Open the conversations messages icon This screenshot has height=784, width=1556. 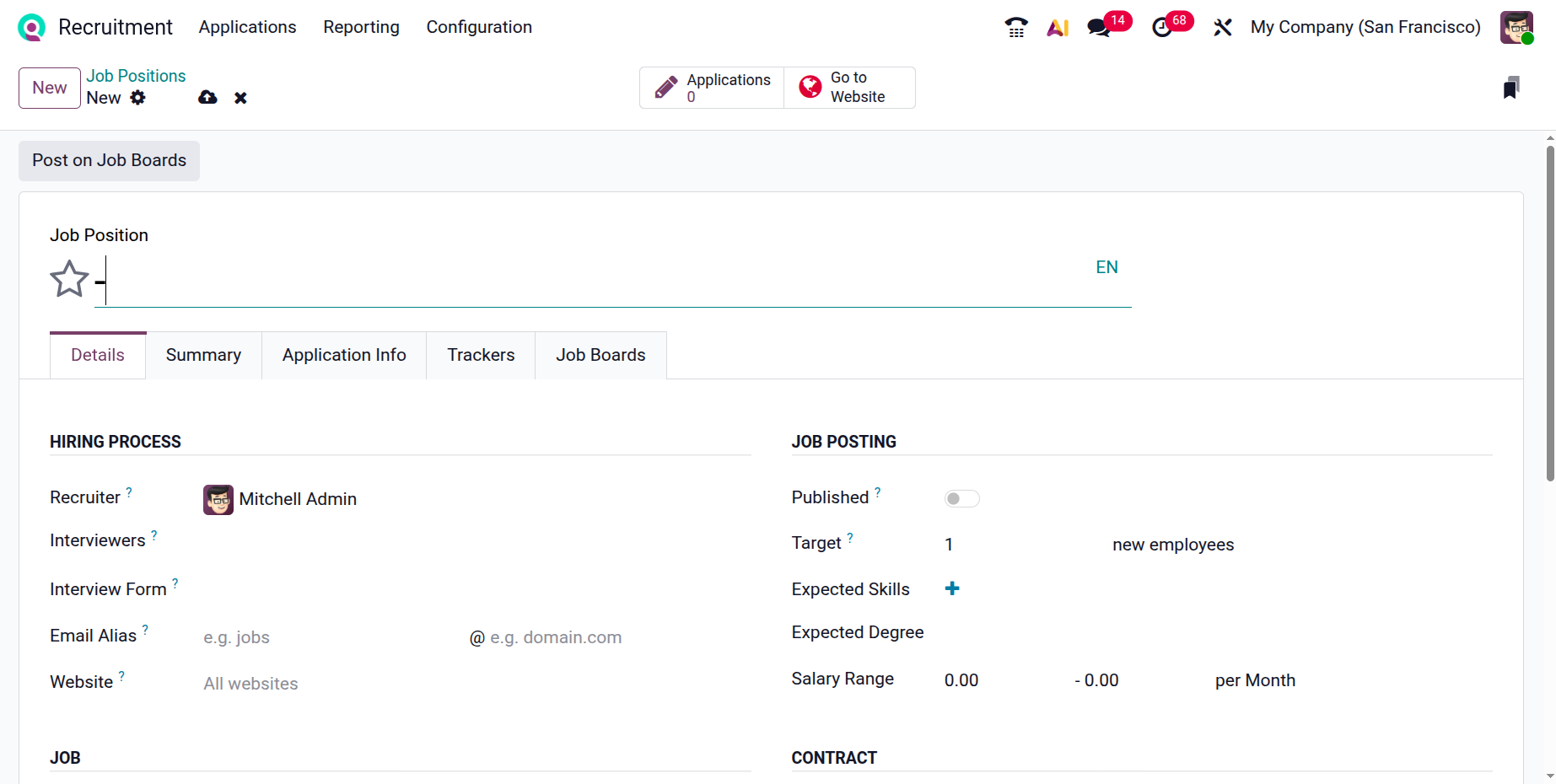click(1099, 28)
